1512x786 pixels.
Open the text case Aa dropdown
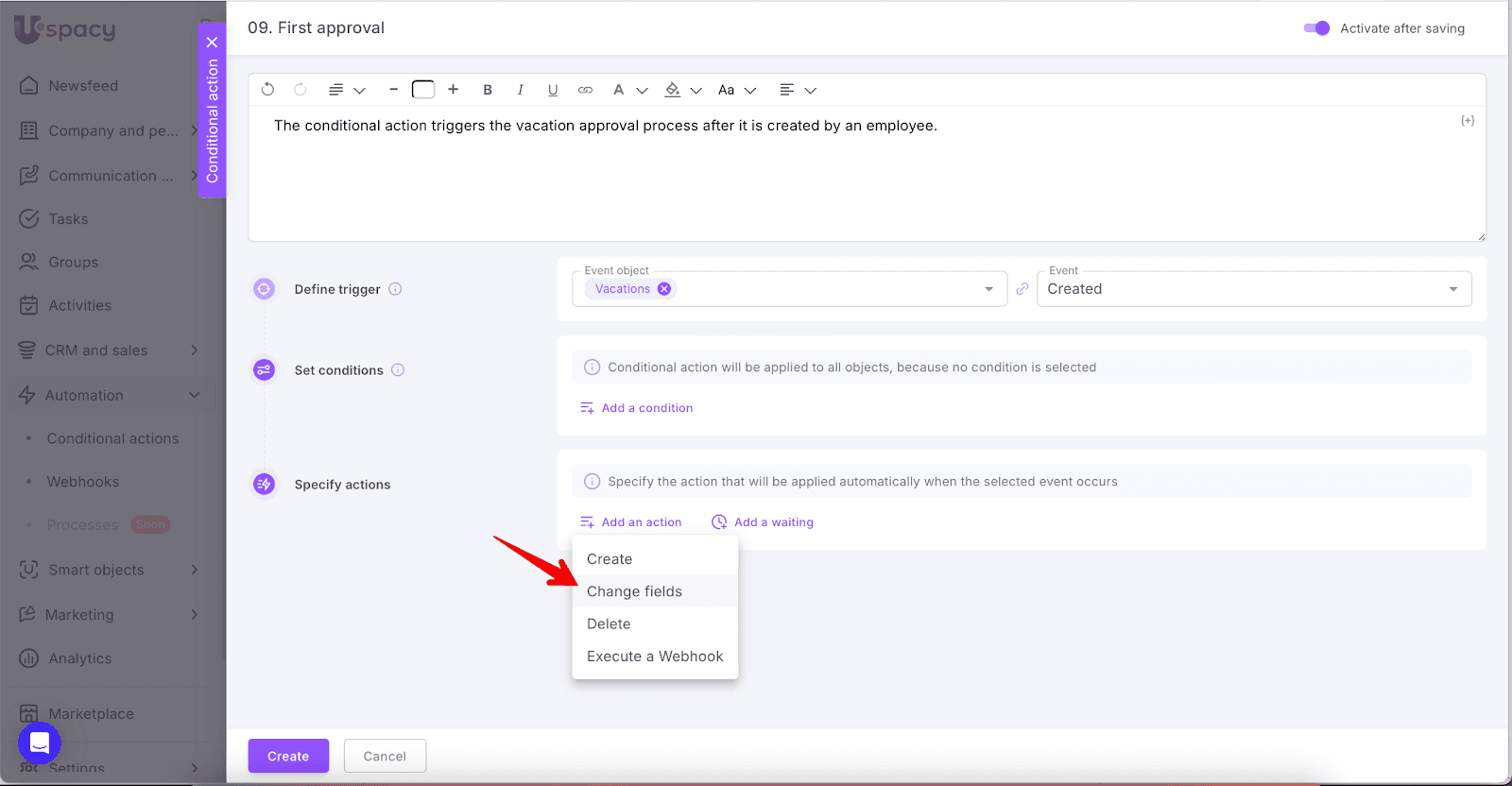click(x=737, y=90)
